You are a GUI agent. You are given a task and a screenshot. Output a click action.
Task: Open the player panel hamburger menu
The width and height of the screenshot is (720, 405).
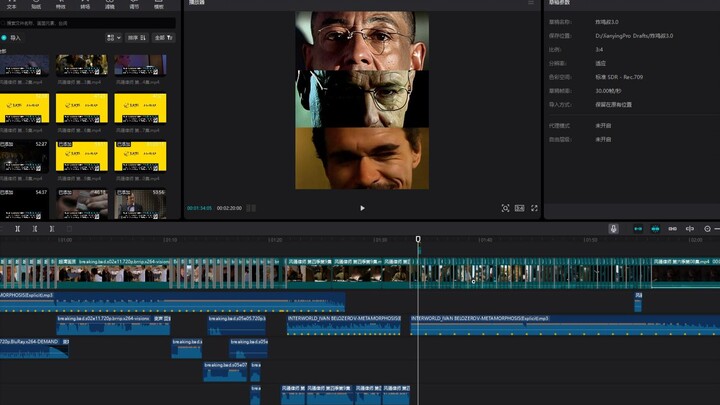pos(531,4)
